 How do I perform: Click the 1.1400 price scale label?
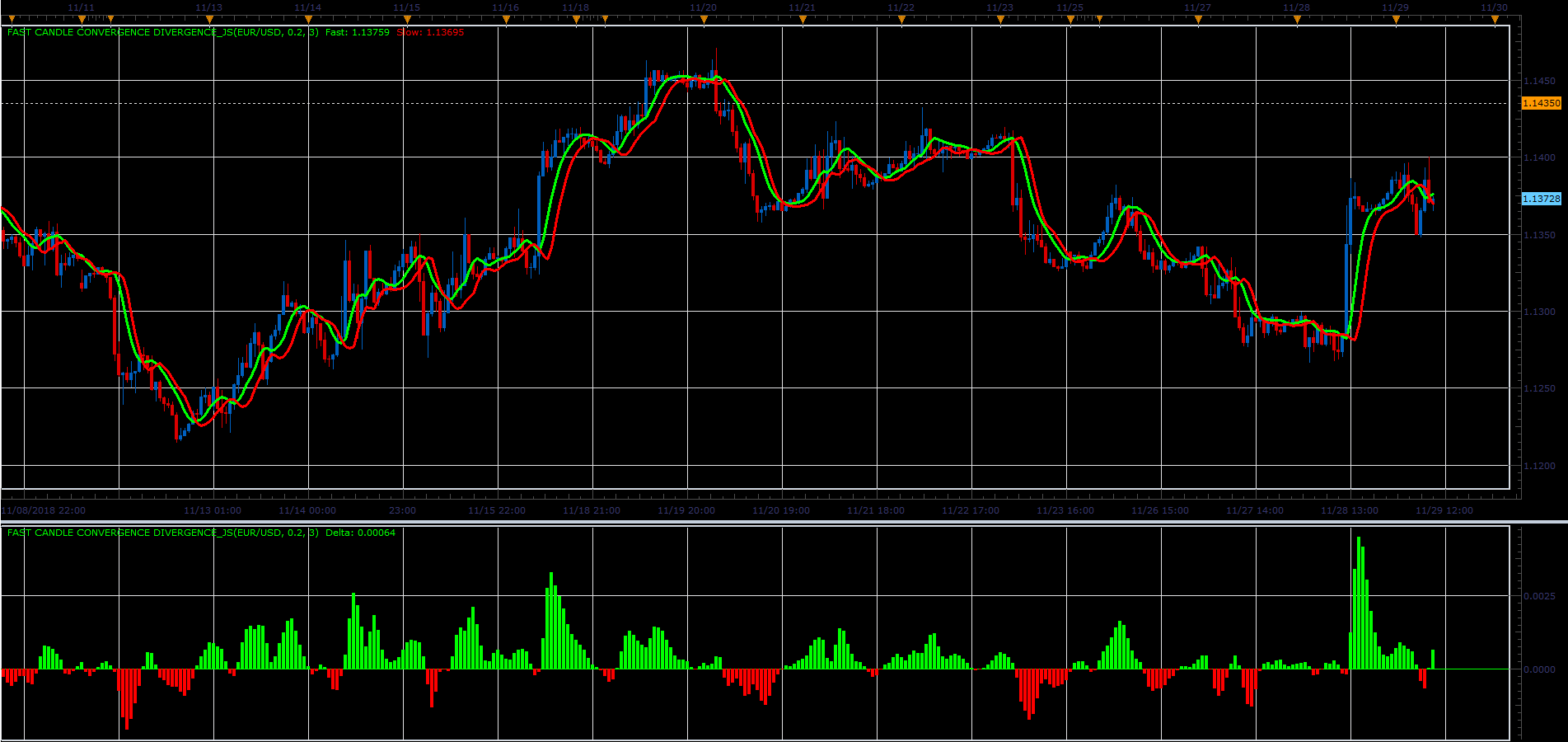(1539, 157)
